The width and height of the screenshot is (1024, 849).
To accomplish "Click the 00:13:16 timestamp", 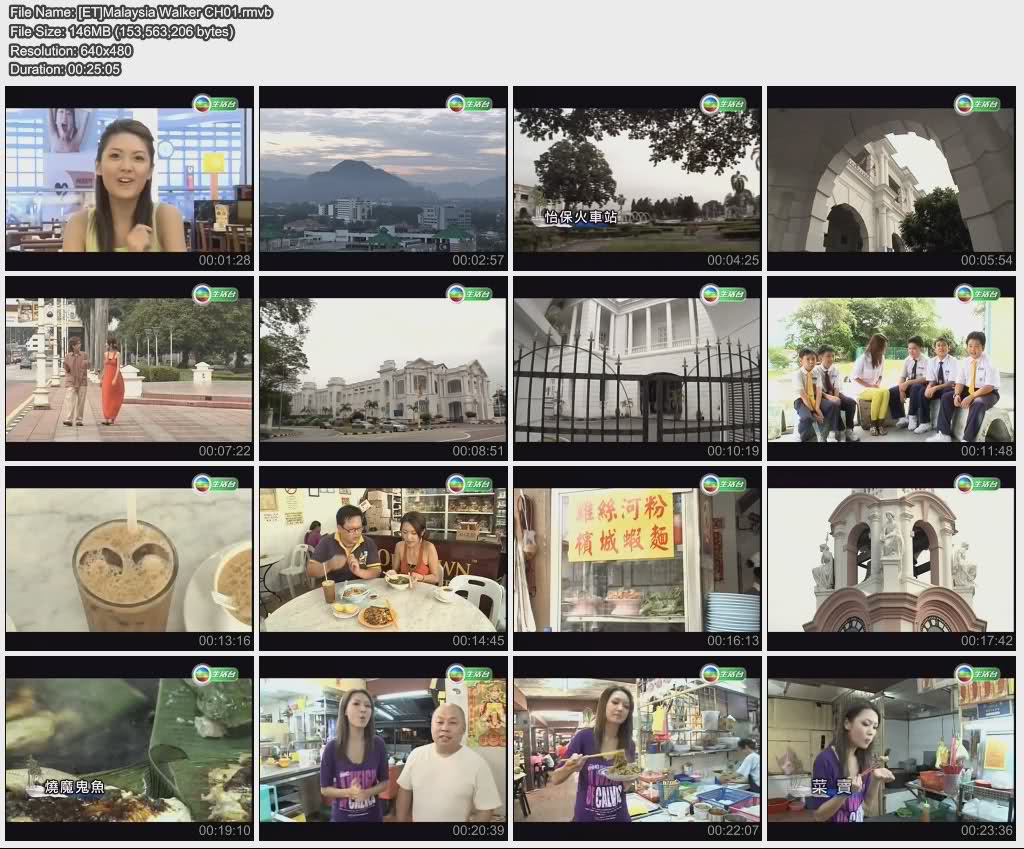I will pyautogui.click(x=225, y=641).
